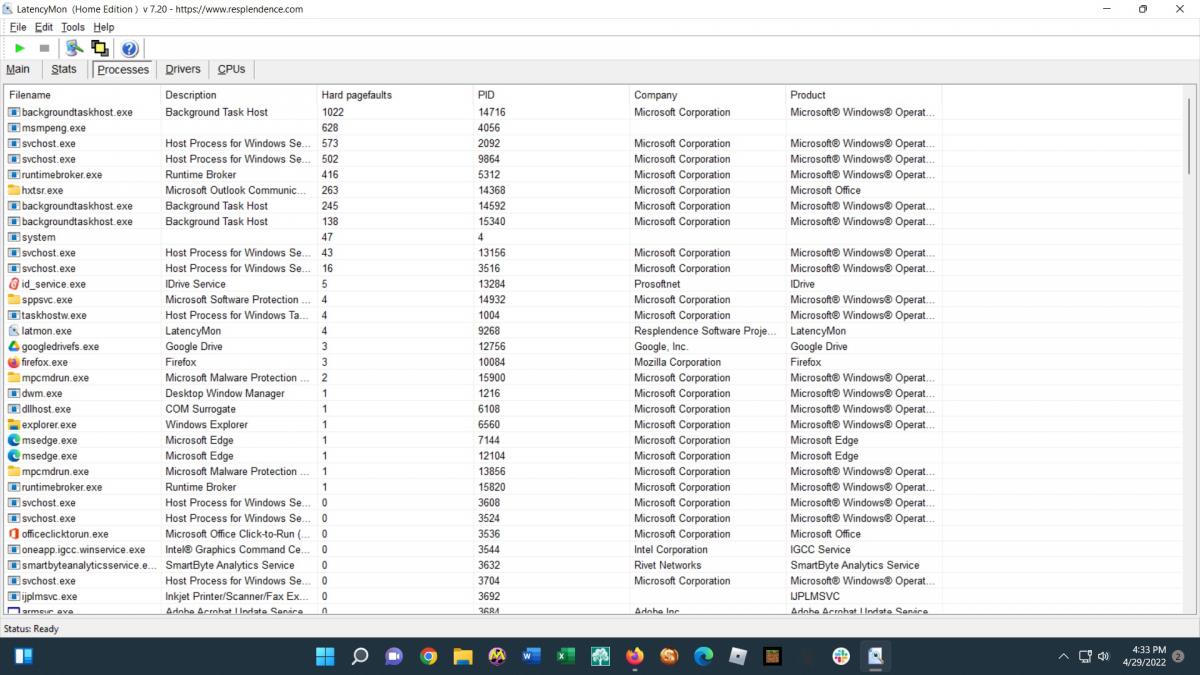
Task: Click the 'Status: Ready' status bar text
Action: 32,629
